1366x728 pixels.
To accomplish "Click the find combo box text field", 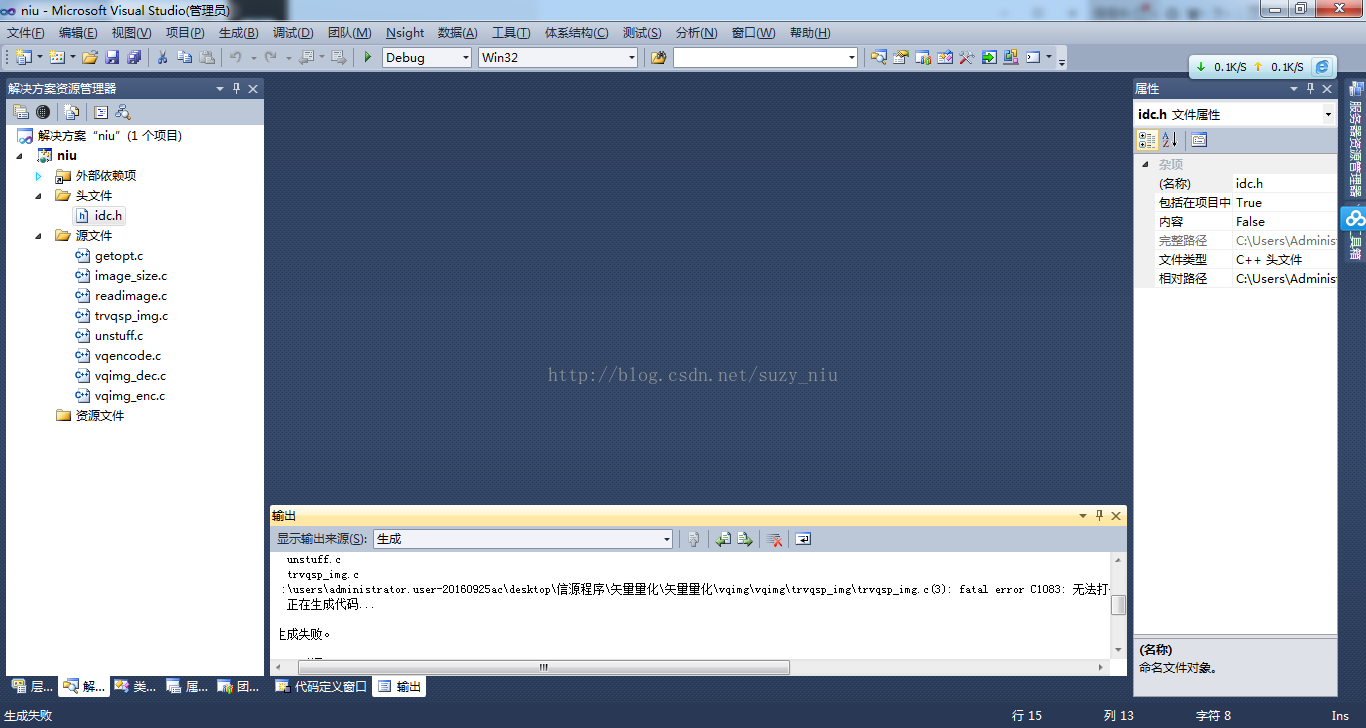I will point(759,58).
